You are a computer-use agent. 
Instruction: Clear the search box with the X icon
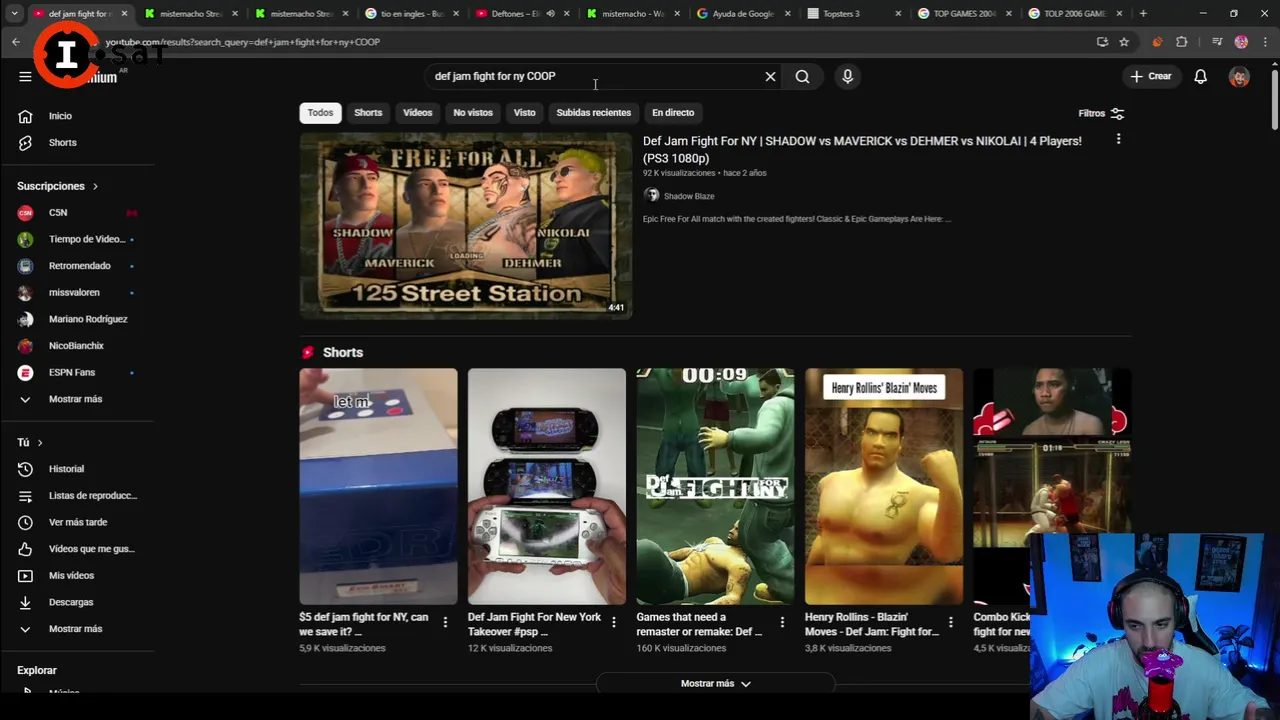[x=770, y=76]
